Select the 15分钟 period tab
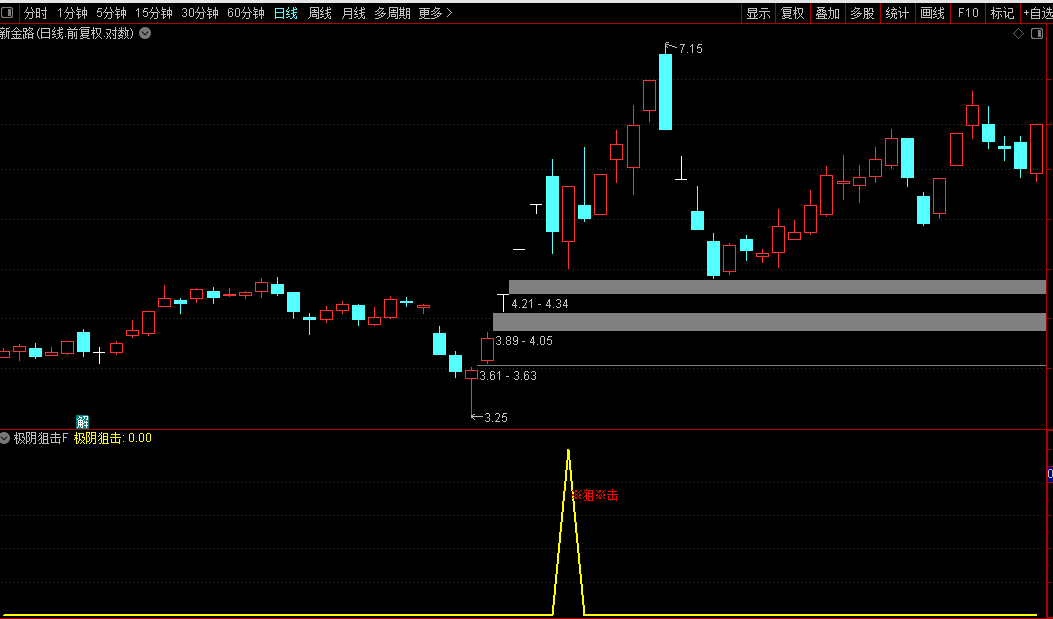1053x619 pixels. [154, 13]
